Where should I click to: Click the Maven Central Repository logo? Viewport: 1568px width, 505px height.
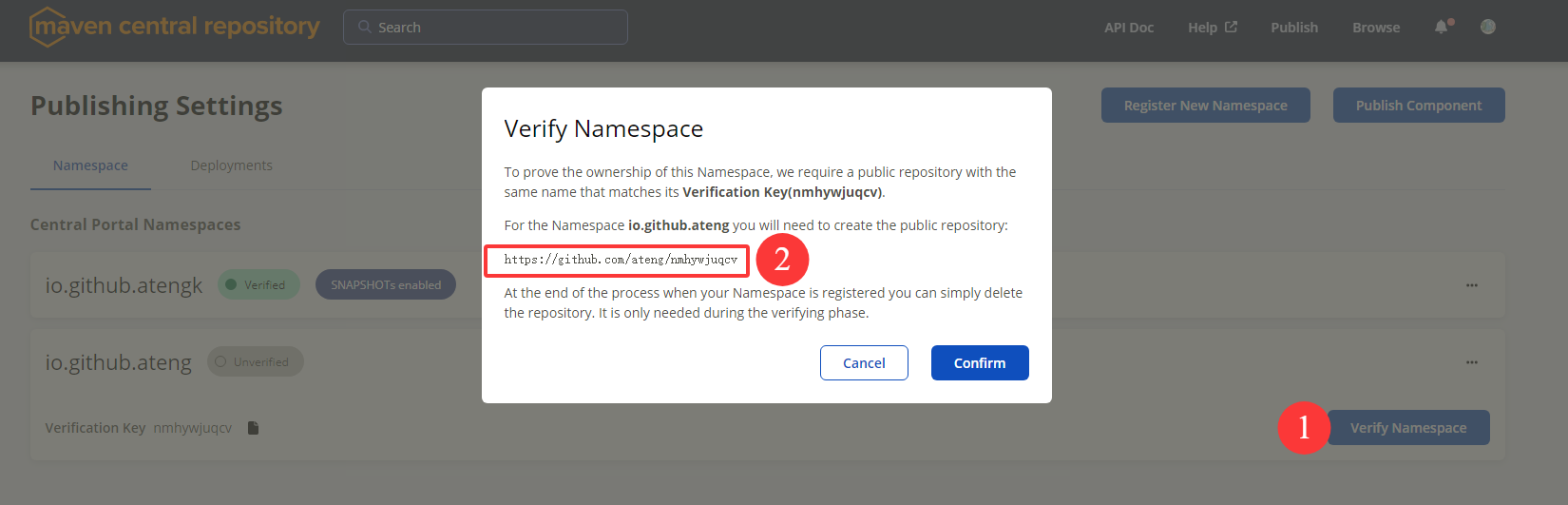(x=175, y=27)
